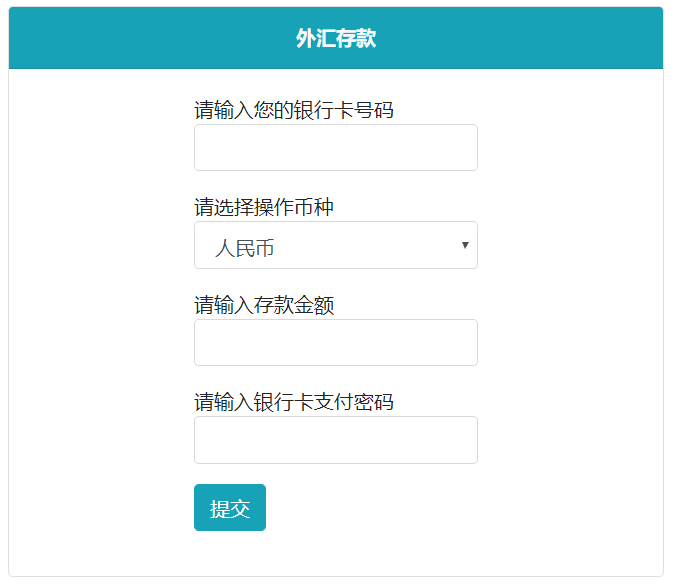Click the dropdown arrow beside 人民币
This screenshot has height=587, width=675.
[x=465, y=246]
